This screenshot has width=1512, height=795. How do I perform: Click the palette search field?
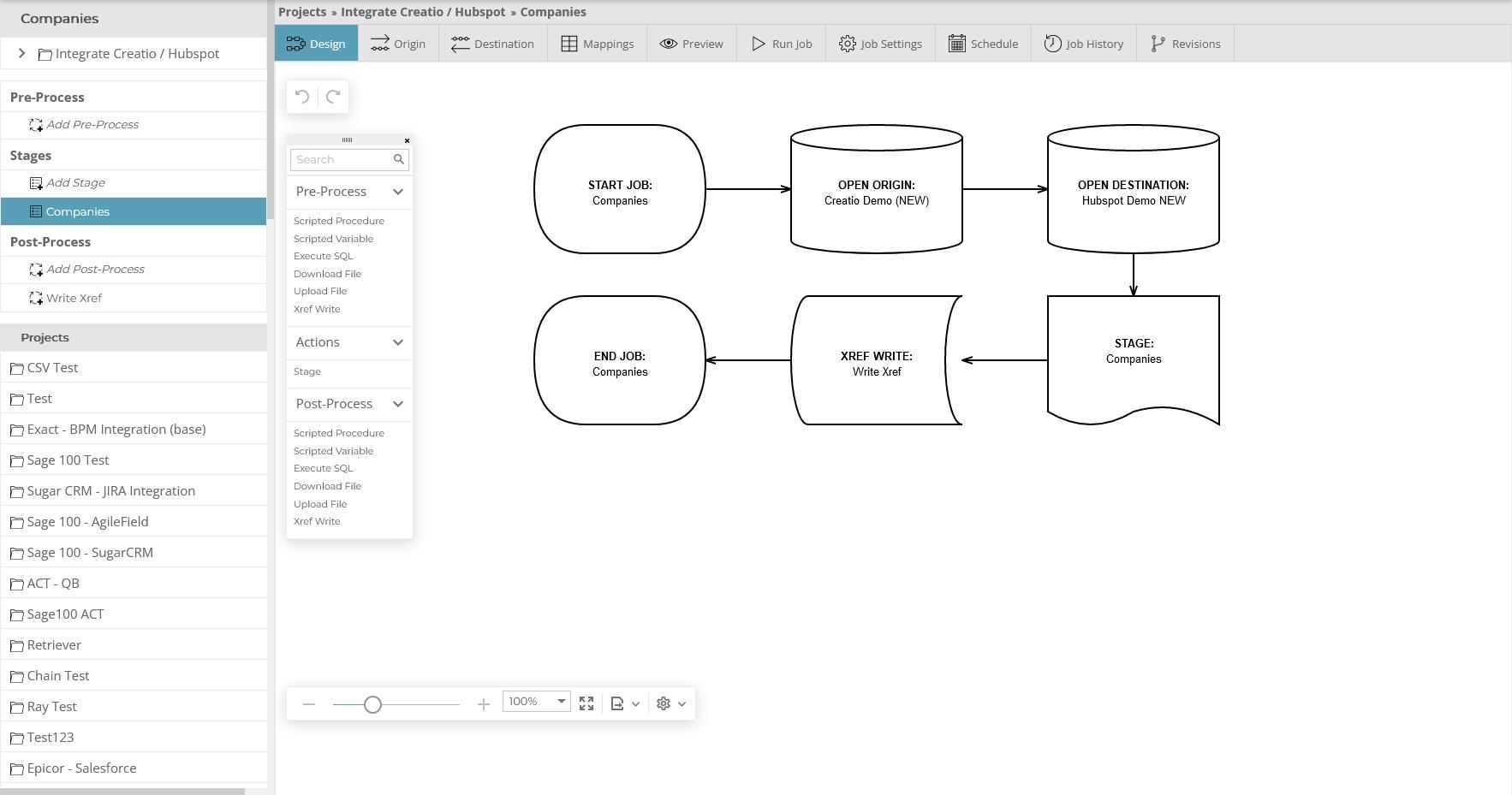click(342, 159)
